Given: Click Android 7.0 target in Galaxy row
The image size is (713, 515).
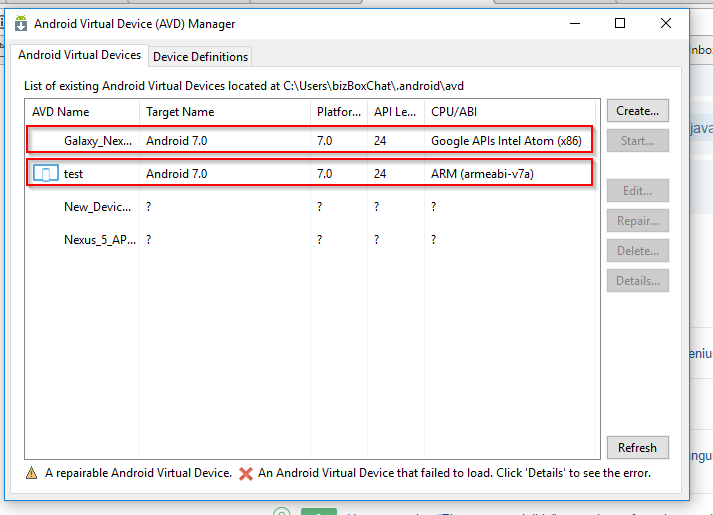Looking at the screenshot, I should 176,141.
